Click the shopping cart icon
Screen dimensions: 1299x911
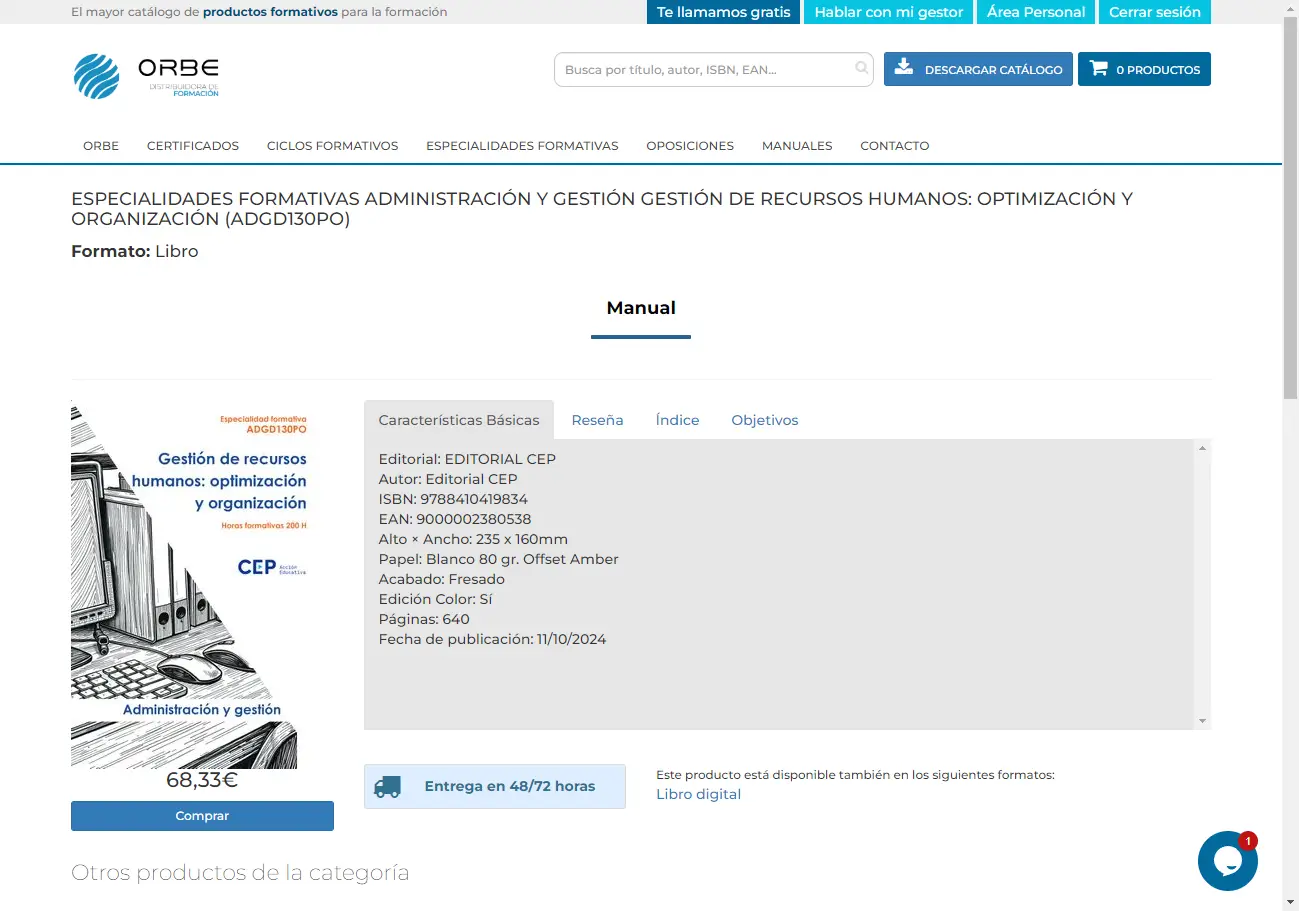tap(1099, 69)
